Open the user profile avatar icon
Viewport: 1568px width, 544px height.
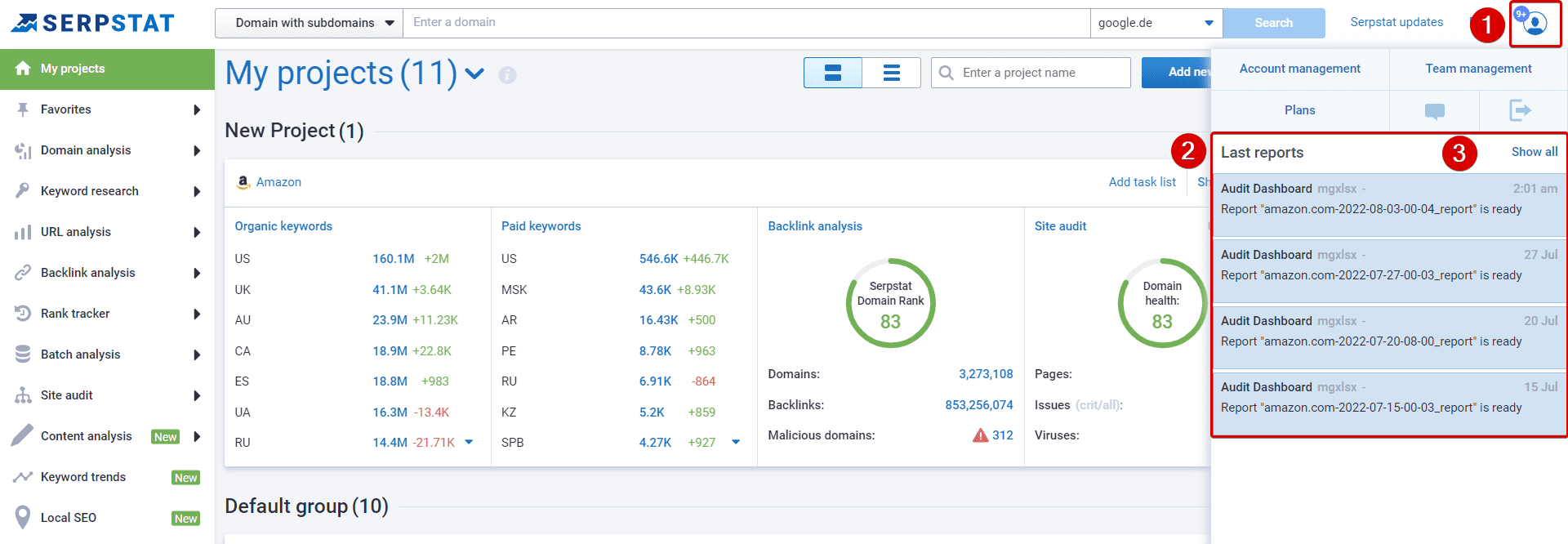[1535, 24]
